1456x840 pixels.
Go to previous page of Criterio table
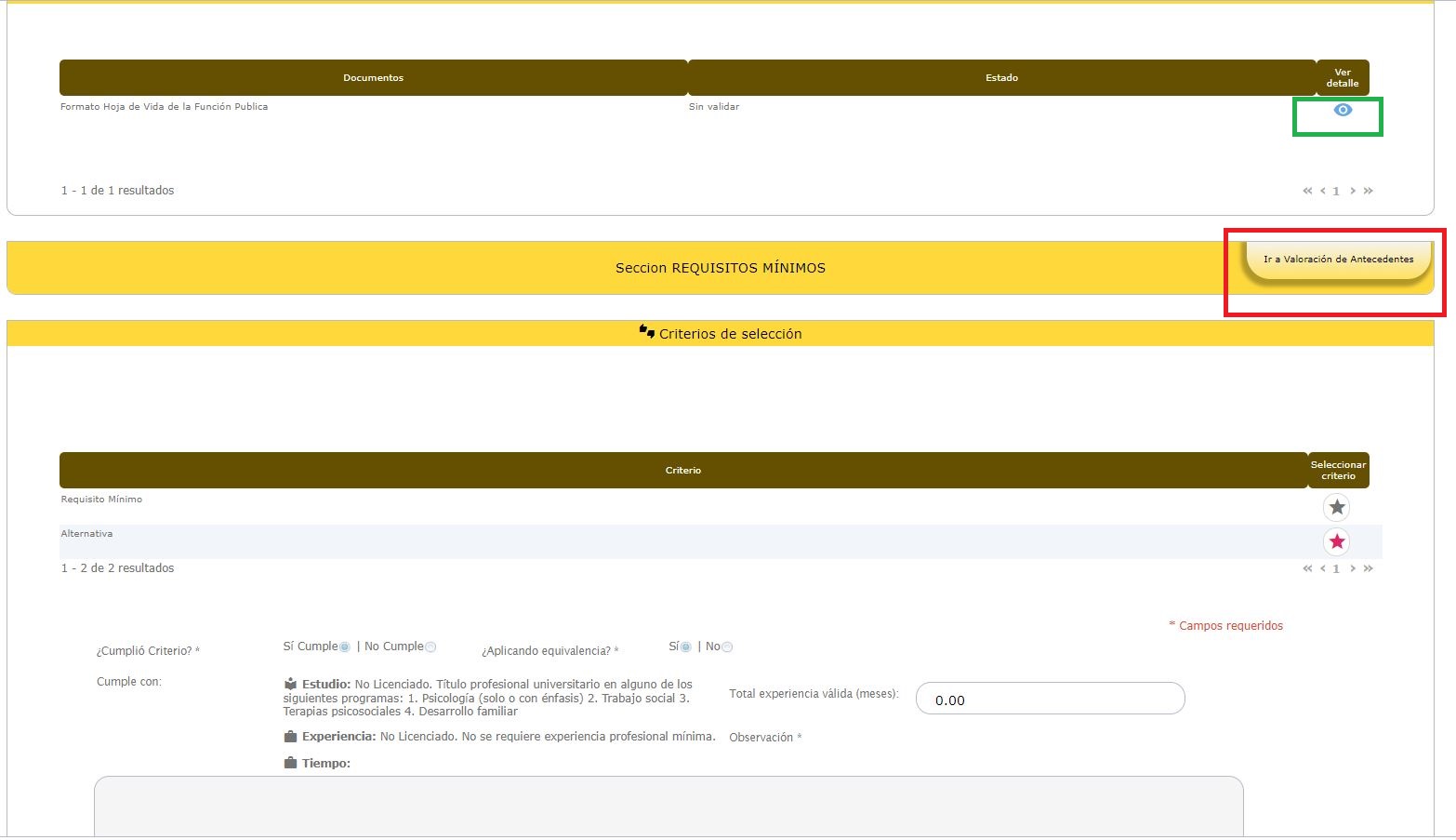pos(1323,568)
